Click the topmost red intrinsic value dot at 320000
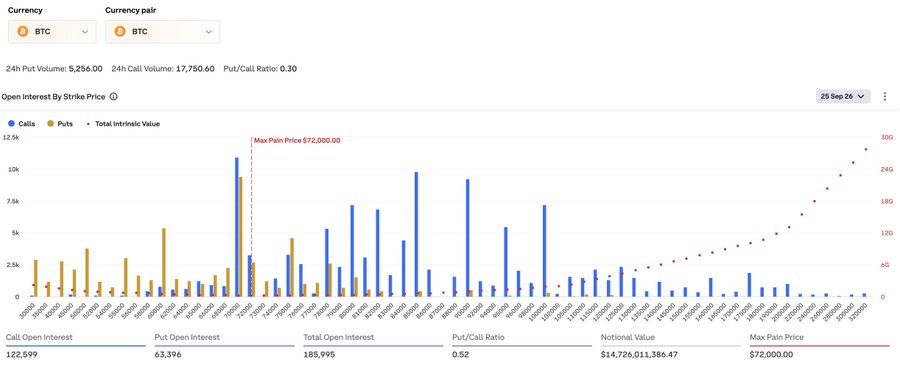 pyautogui.click(x=866, y=149)
